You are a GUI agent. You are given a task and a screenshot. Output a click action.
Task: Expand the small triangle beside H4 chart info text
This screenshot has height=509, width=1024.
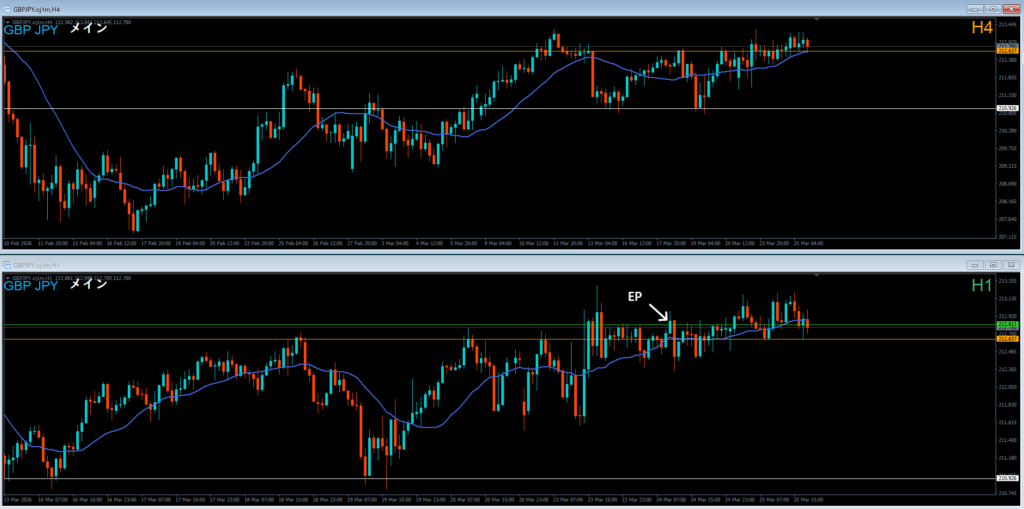8,22
